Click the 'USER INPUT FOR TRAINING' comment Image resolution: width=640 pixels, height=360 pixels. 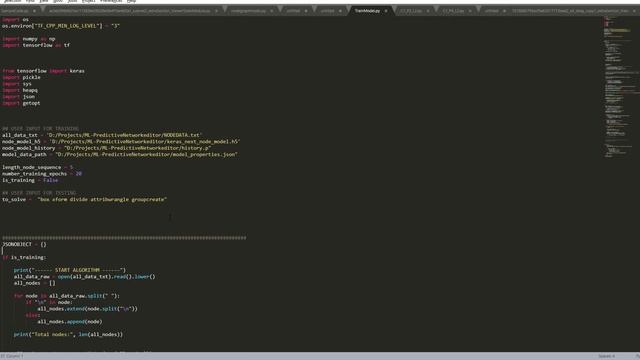point(40,129)
